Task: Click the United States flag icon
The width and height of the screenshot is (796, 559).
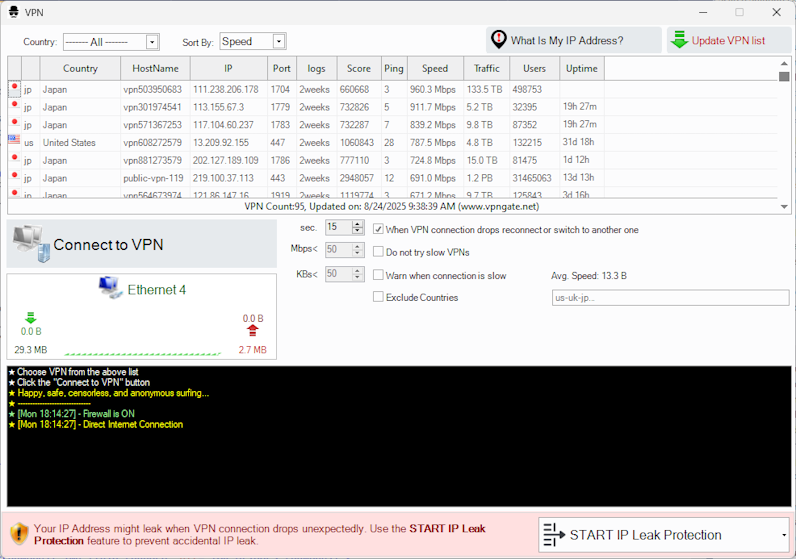Action: pyautogui.click(x=14, y=141)
